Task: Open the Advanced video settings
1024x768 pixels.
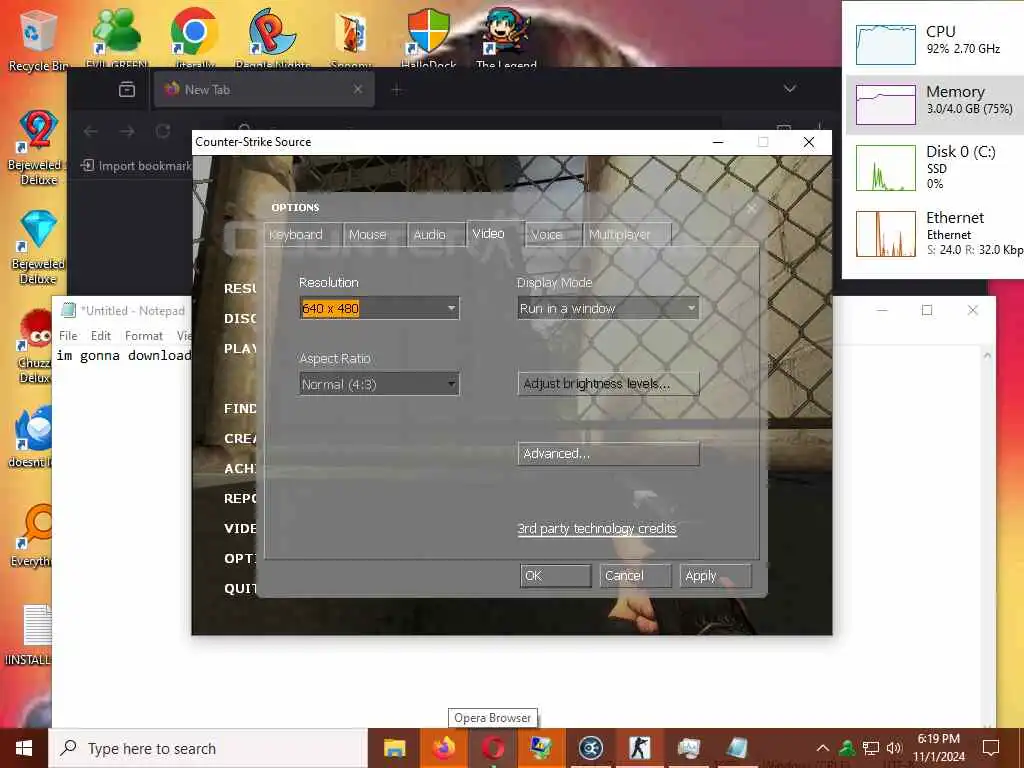Action: click(x=608, y=454)
